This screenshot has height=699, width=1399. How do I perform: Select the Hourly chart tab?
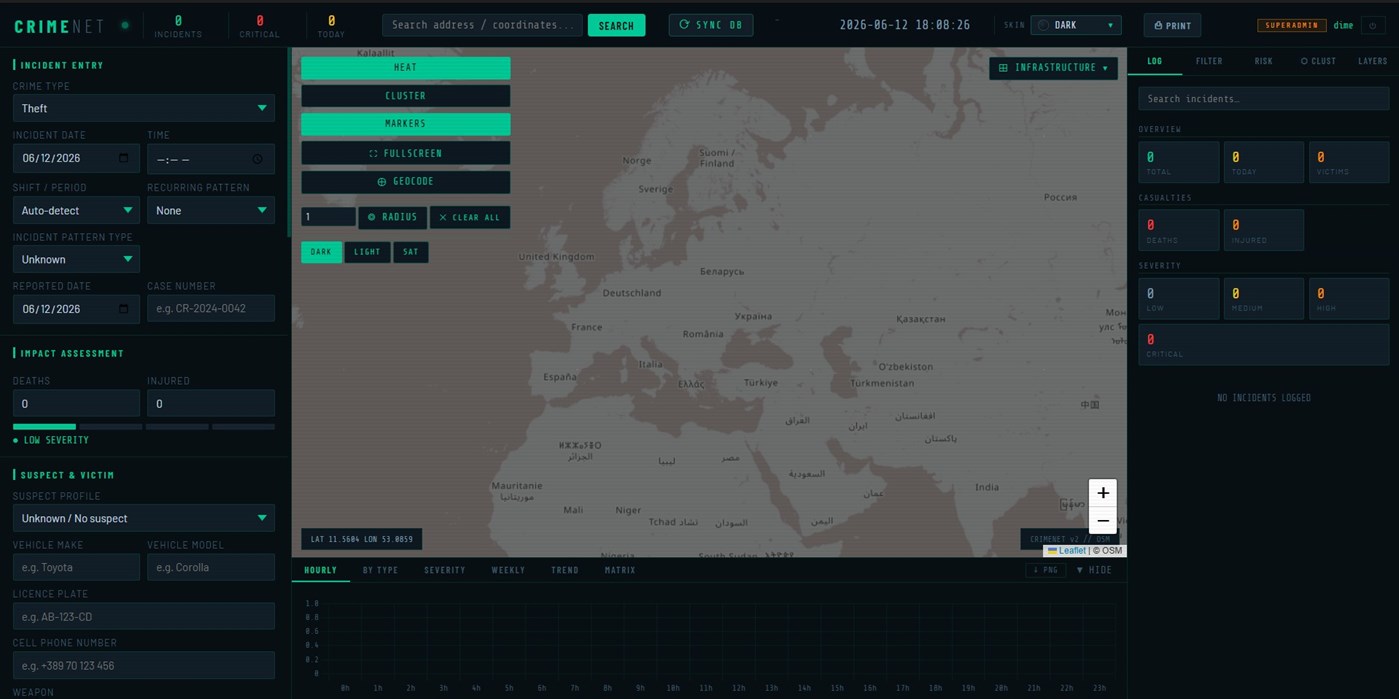[320, 570]
